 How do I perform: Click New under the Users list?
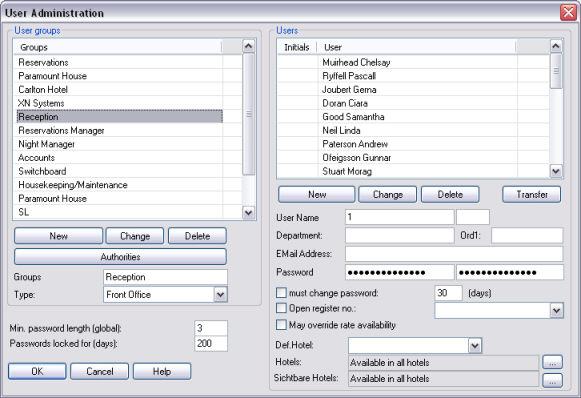[317, 195]
